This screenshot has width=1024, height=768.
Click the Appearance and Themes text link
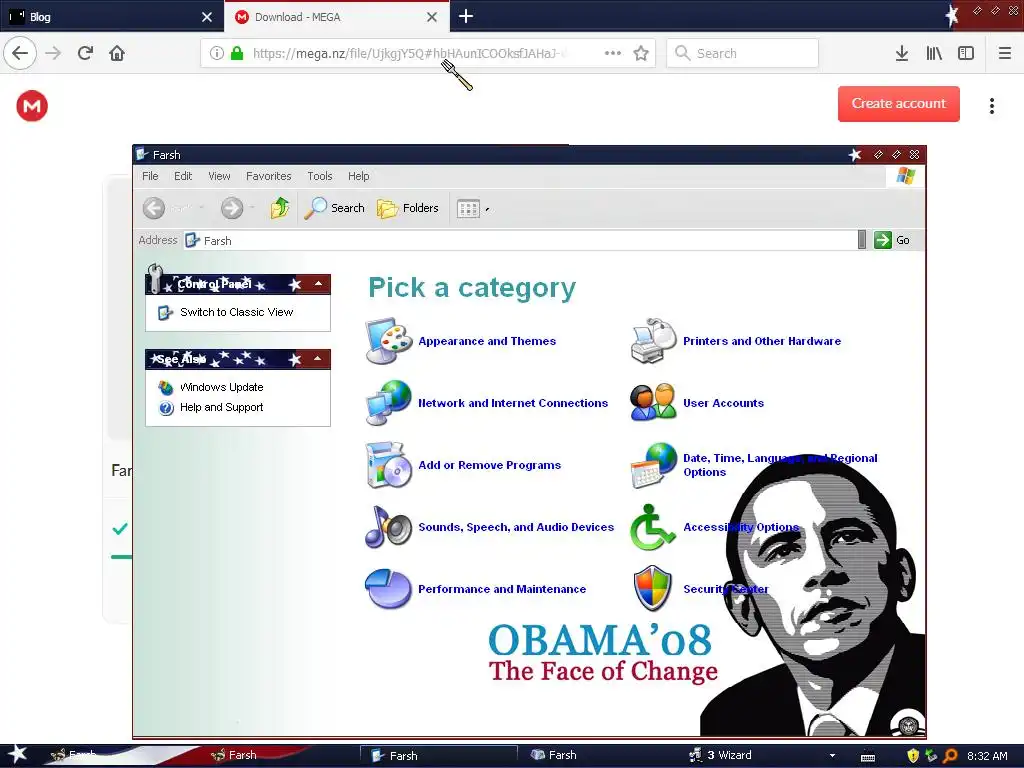(487, 341)
